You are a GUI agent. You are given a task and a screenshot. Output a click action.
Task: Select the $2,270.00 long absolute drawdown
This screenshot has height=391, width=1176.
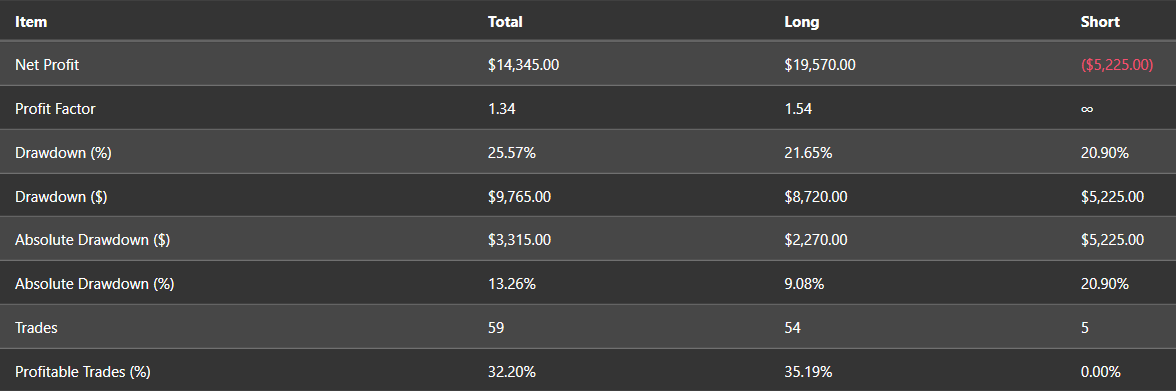tap(816, 240)
